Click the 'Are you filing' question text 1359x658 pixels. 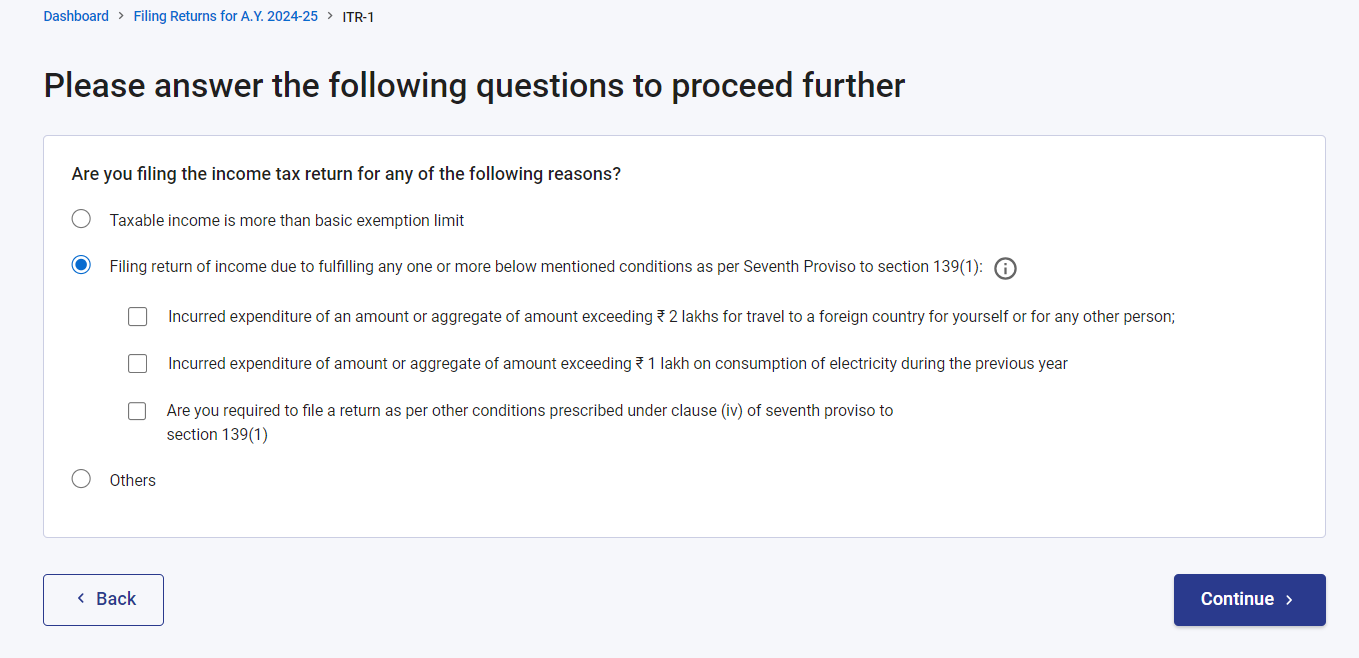click(346, 174)
